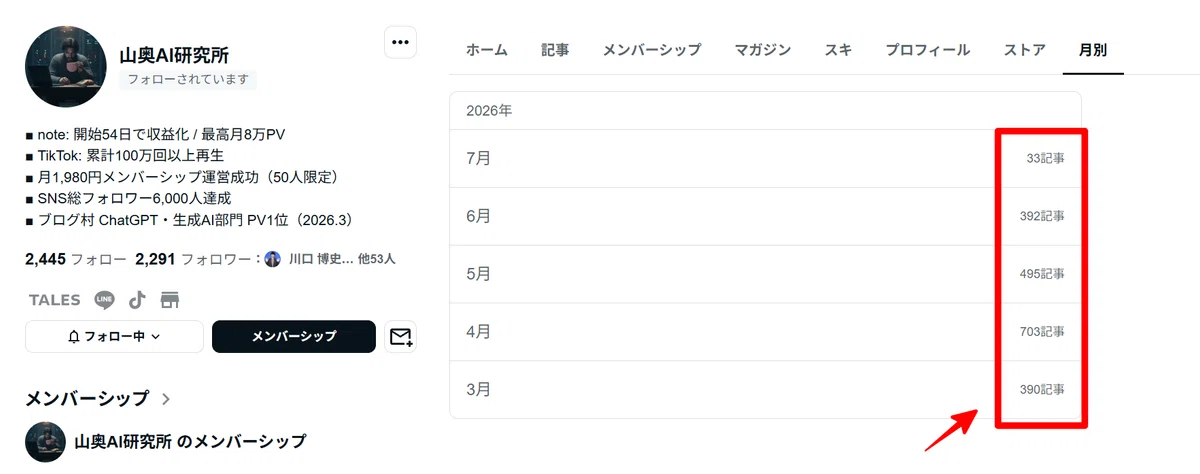Open the 4月 row with 703記事

point(765,332)
